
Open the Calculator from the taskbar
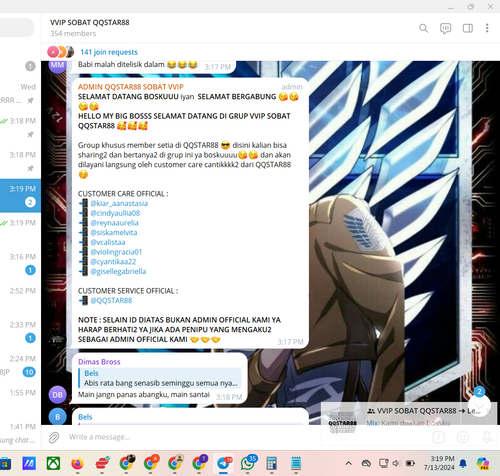pyautogui.click(x=272, y=463)
